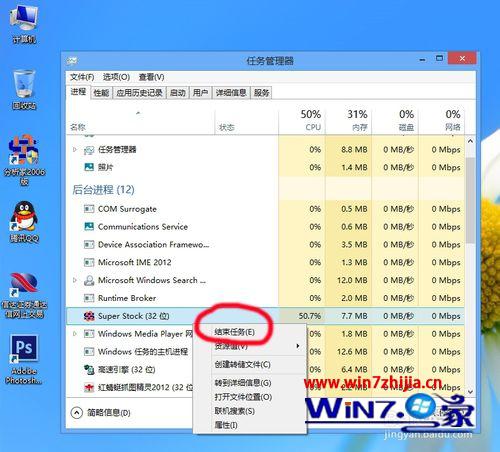Choose 联机搜索(S) in context menu
Screen dimensions: 500x452
[x=235, y=411]
